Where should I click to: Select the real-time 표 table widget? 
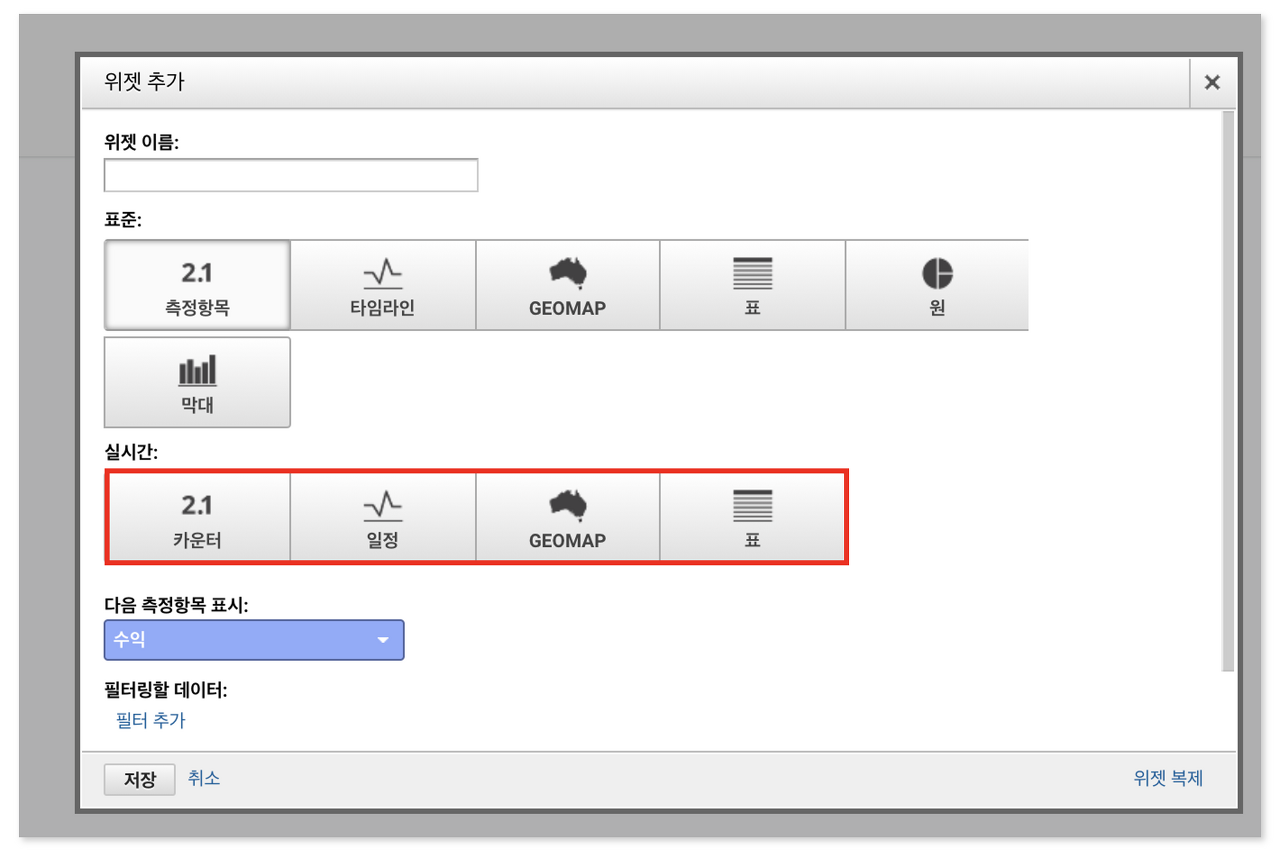[752, 517]
